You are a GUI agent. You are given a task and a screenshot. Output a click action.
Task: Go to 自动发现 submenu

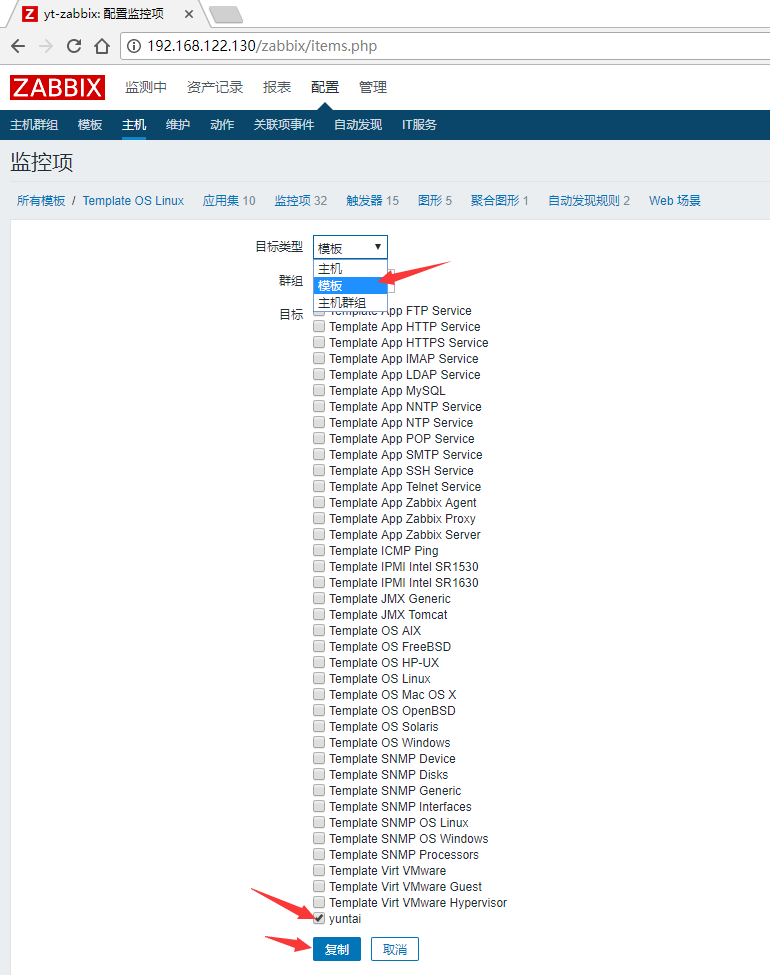[x=358, y=125]
